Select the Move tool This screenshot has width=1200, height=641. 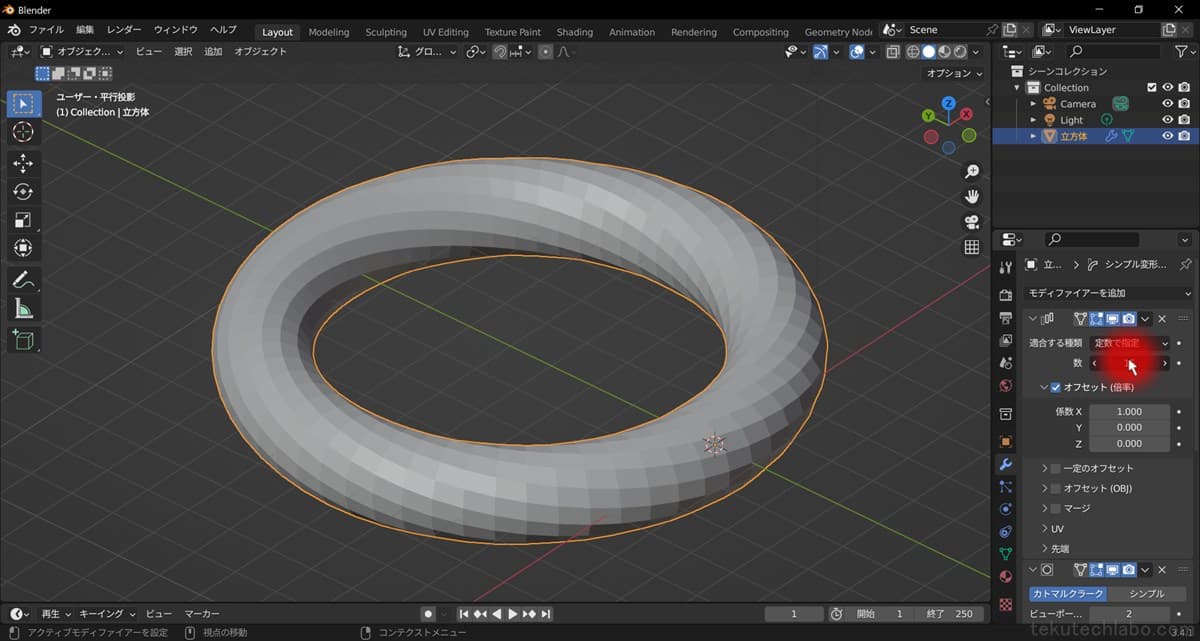pos(24,163)
